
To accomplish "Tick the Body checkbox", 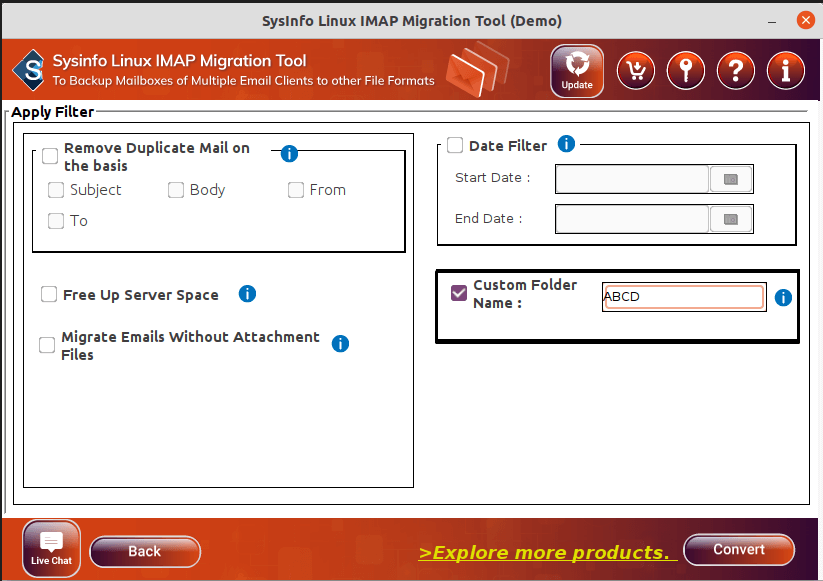I will (x=176, y=190).
